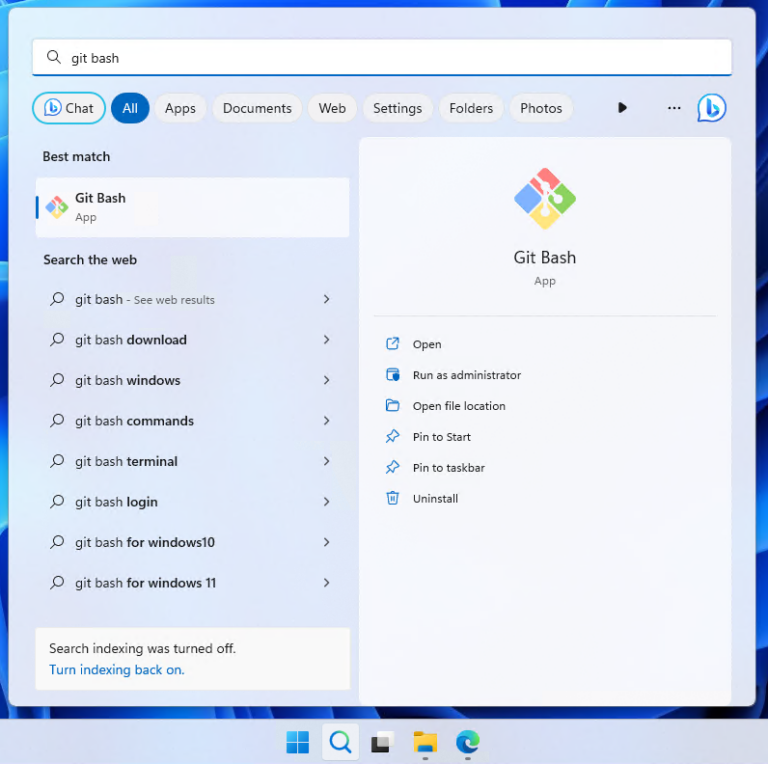Pin Git Bash to taskbar
Image resolution: width=768 pixels, height=764 pixels.
449,468
